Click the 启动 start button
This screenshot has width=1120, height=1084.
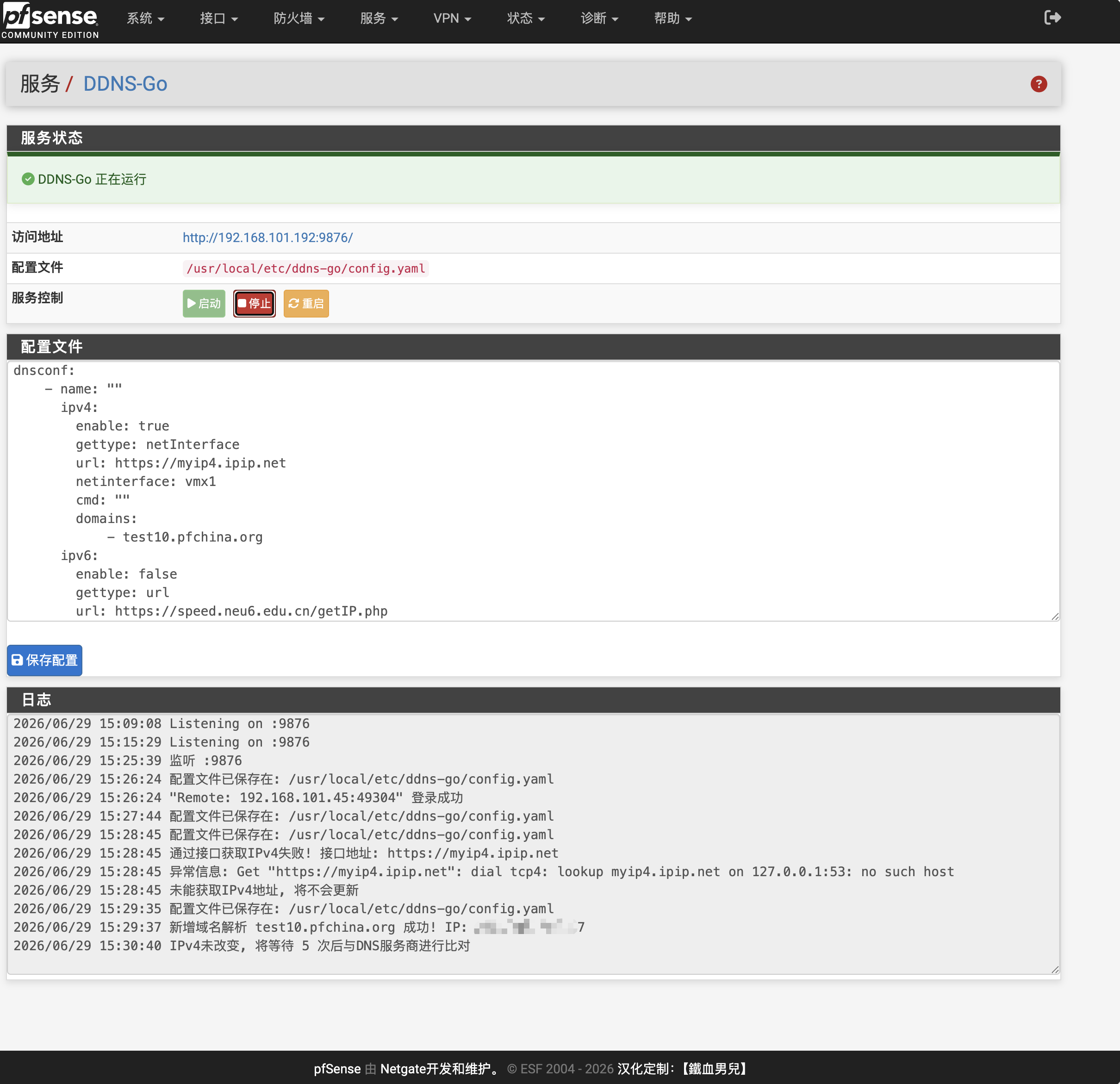point(204,304)
